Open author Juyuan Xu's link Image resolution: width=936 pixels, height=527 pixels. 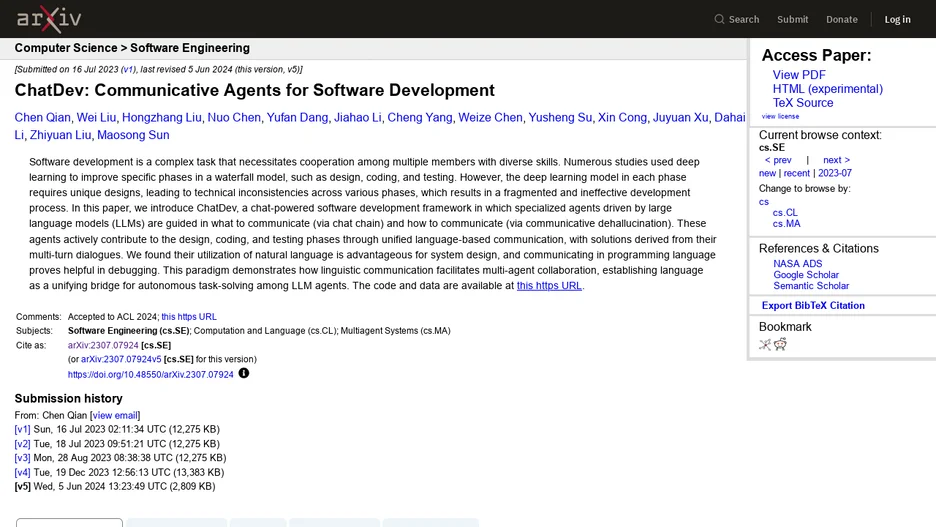681,118
